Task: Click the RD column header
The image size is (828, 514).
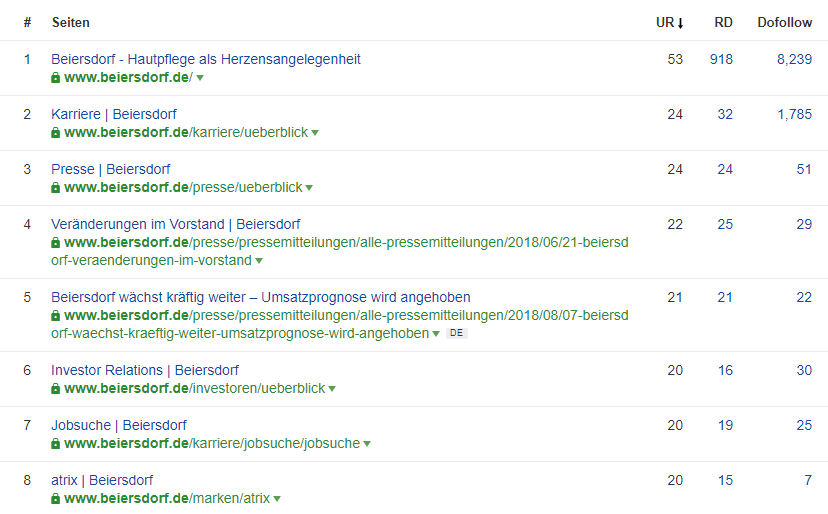Action: tap(723, 23)
